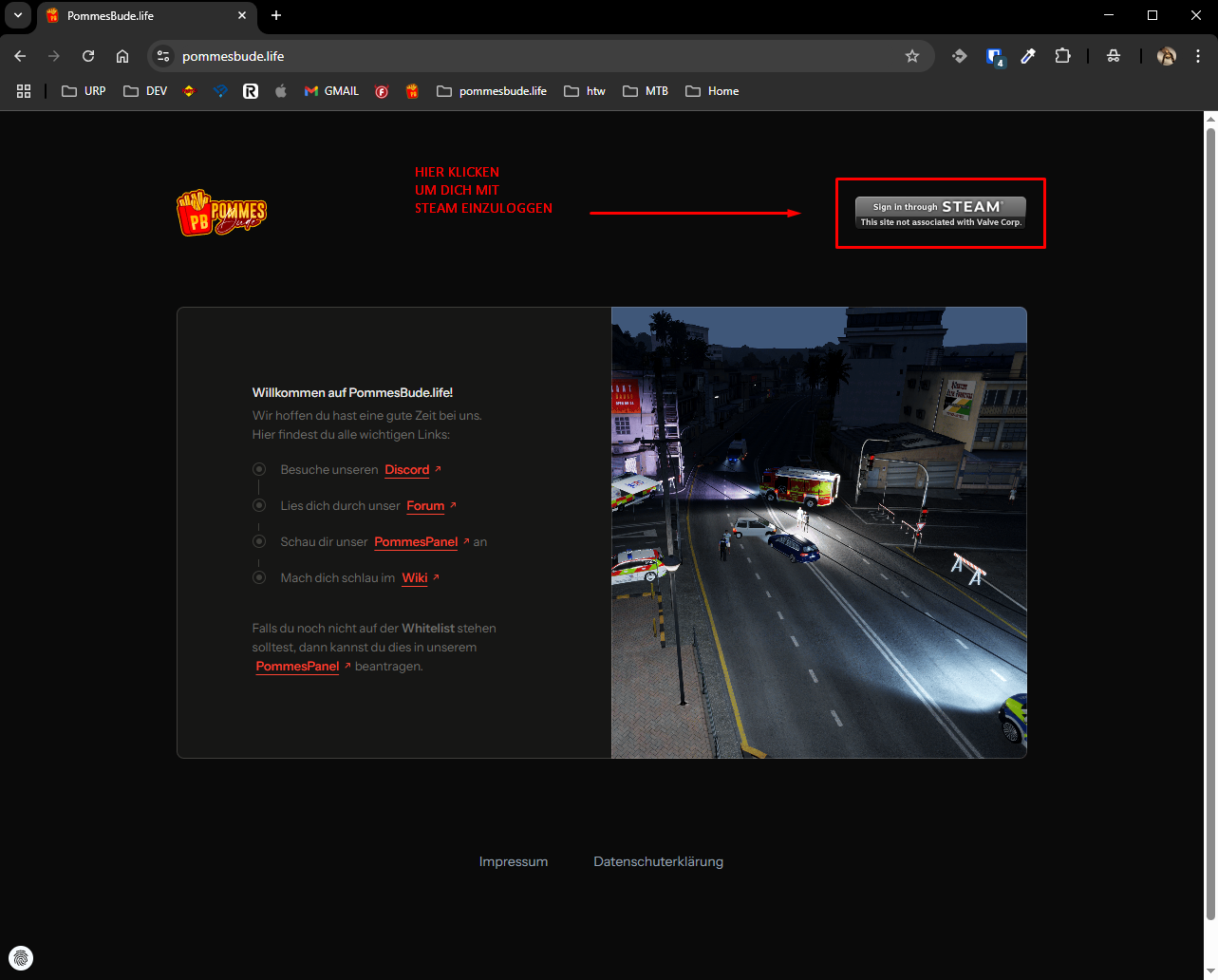Open the Datenschutzerklärung footer link
Viewport: 1218px width, 980px height.
tap(658, 862)
